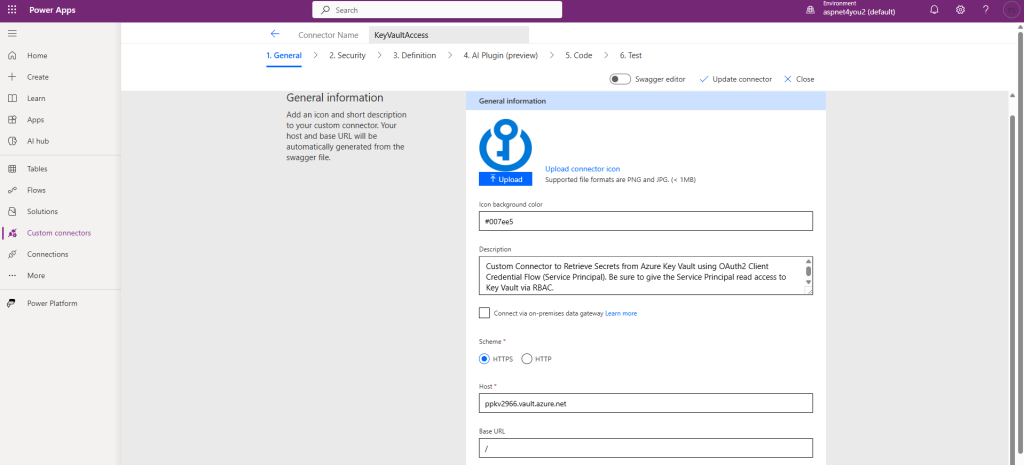Open the Learn more link
The height and width of the screenshot is (465, 1024).
(621, 313)
